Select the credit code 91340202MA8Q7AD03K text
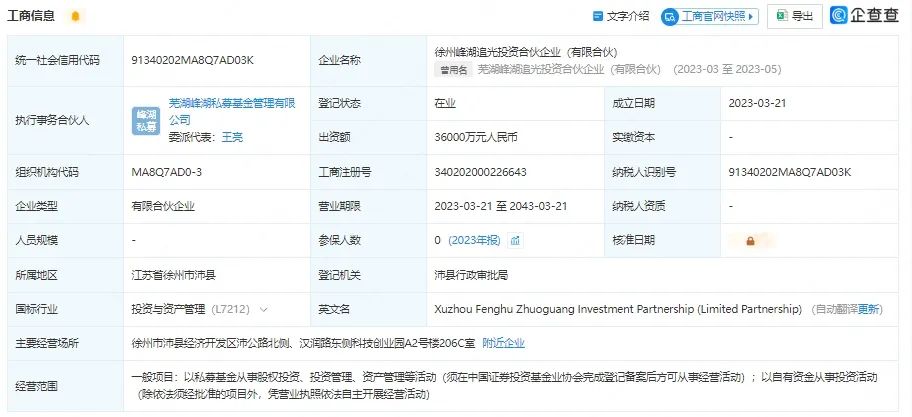Screen dimensions: 912x417 click(x=193, y=60)
